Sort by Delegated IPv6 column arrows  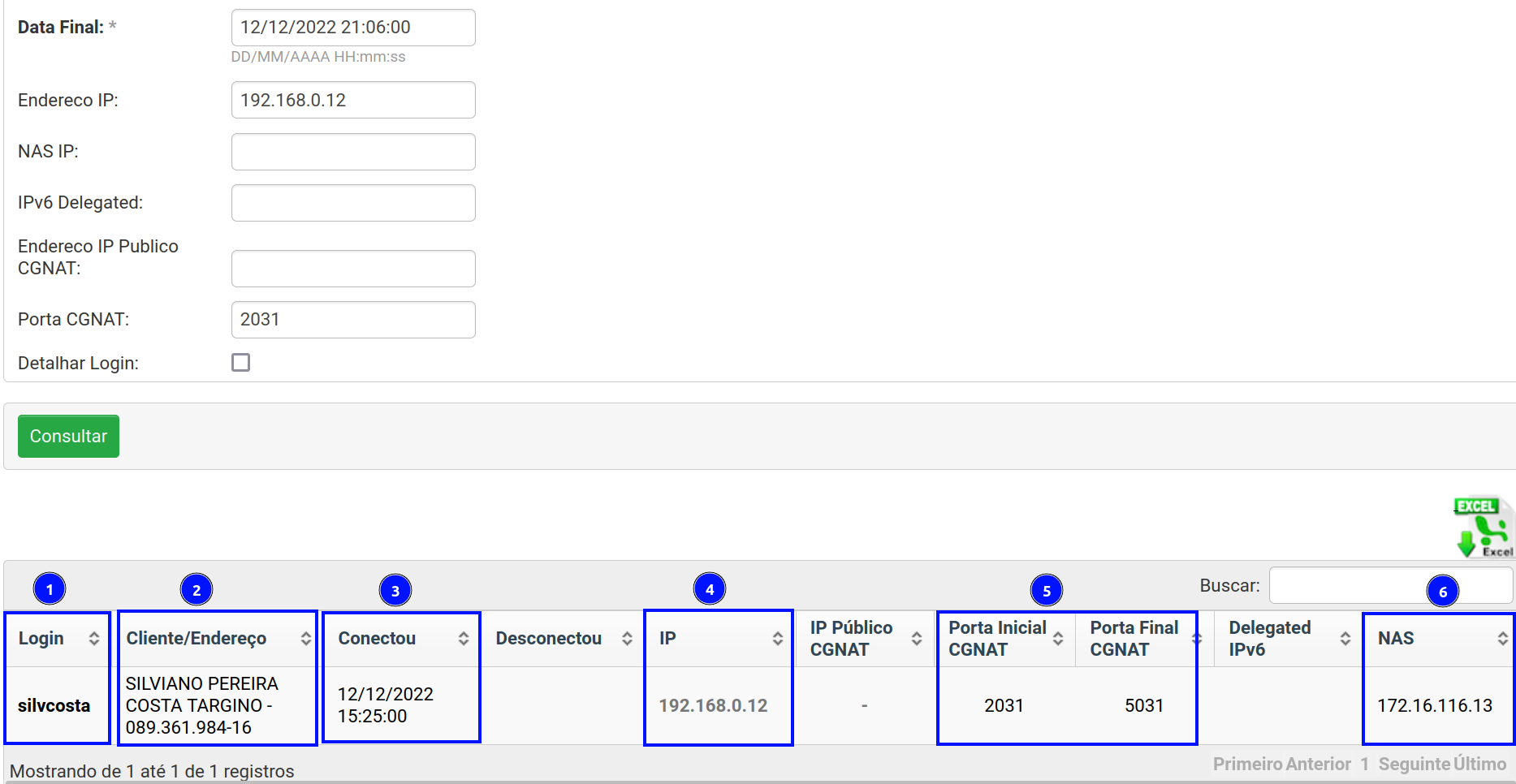[1345, 639]
